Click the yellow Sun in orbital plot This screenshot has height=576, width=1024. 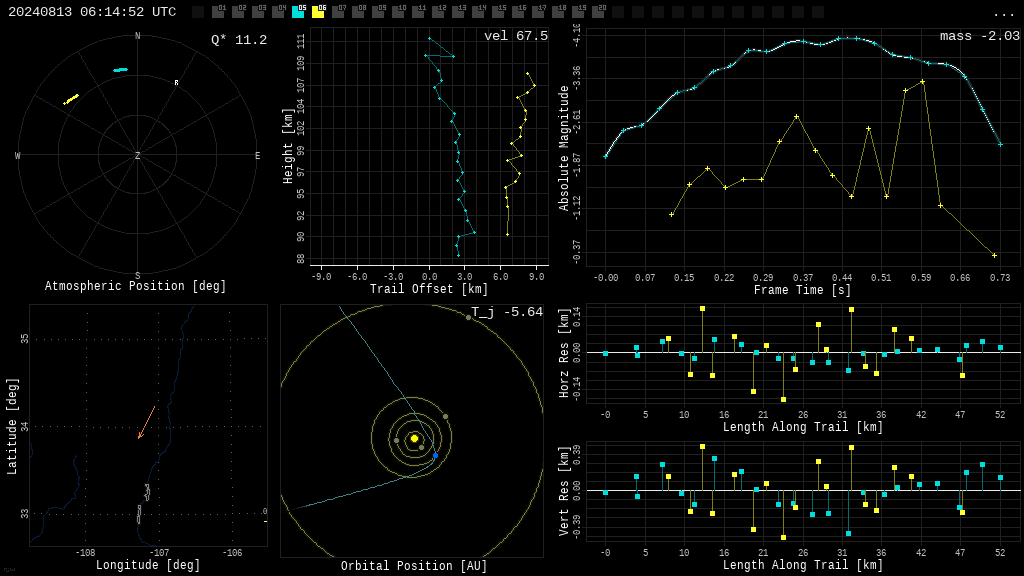[414, 438]
